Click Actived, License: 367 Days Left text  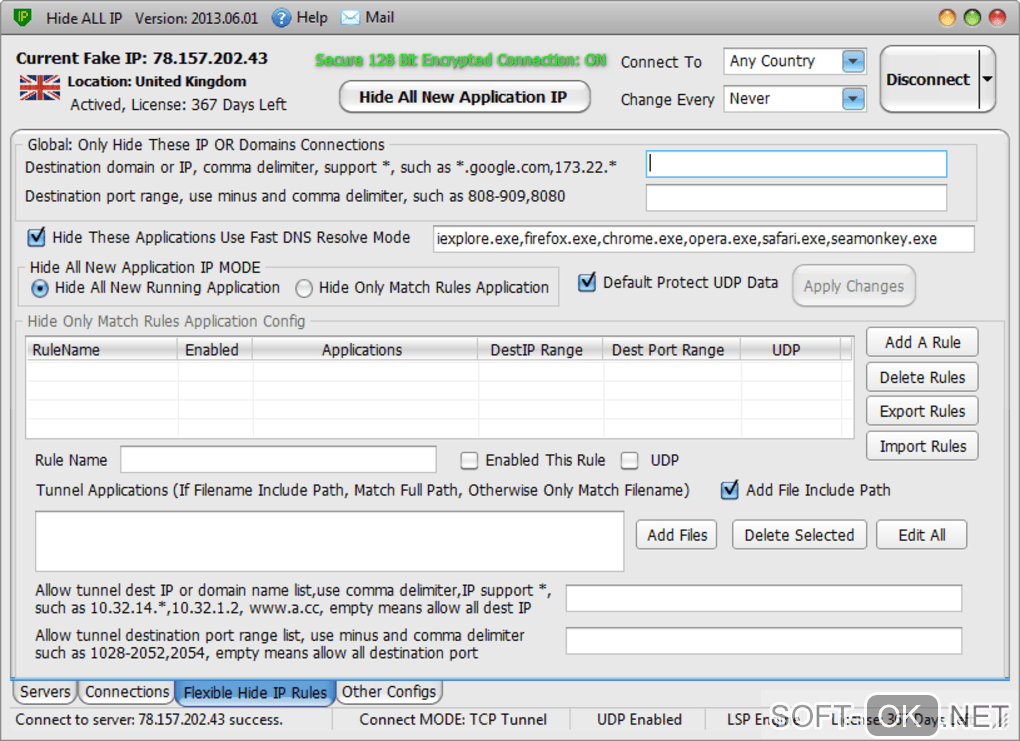tap(178, 105)
